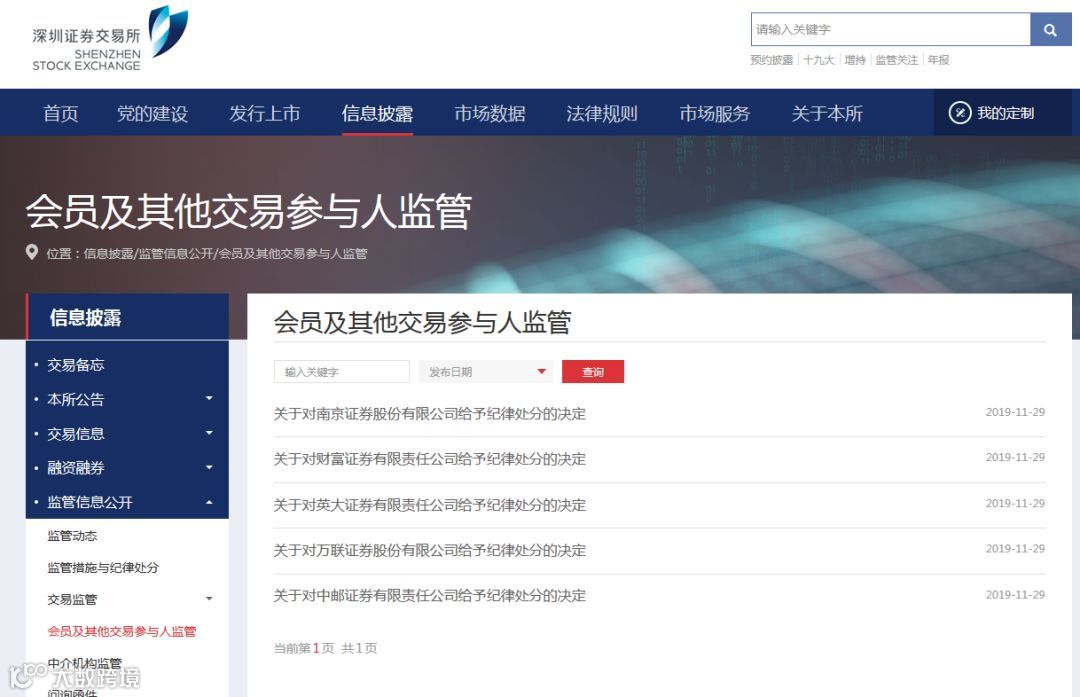The image size is (1080, 697).
Task: Open the 预约披露 hot keyword link
Action: (771, 60)
